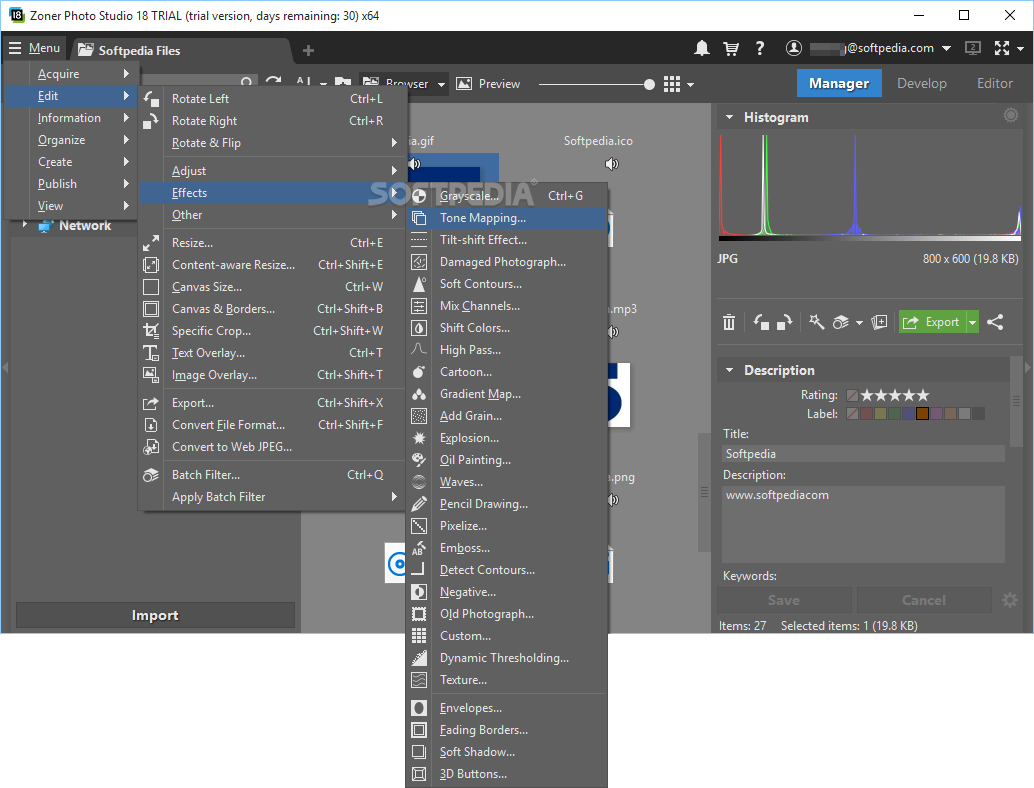Viewport: 1034px width, 788px height.
Task: Click the quick fix magic wand icon
Action: (816, 322)
